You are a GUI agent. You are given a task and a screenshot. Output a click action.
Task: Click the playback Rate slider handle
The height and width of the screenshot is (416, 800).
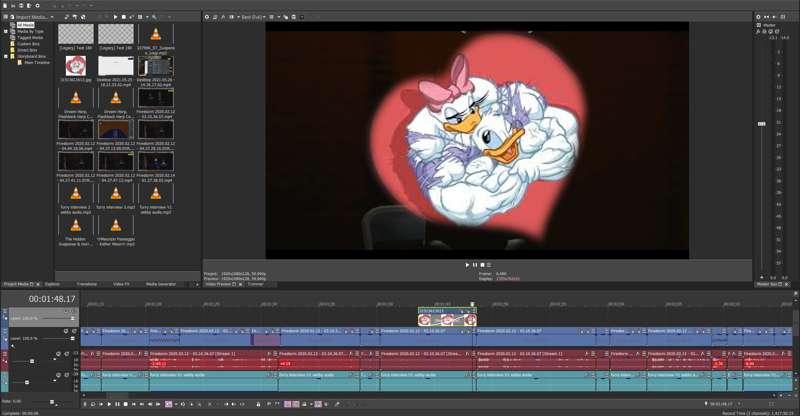(x=52, y=402)
